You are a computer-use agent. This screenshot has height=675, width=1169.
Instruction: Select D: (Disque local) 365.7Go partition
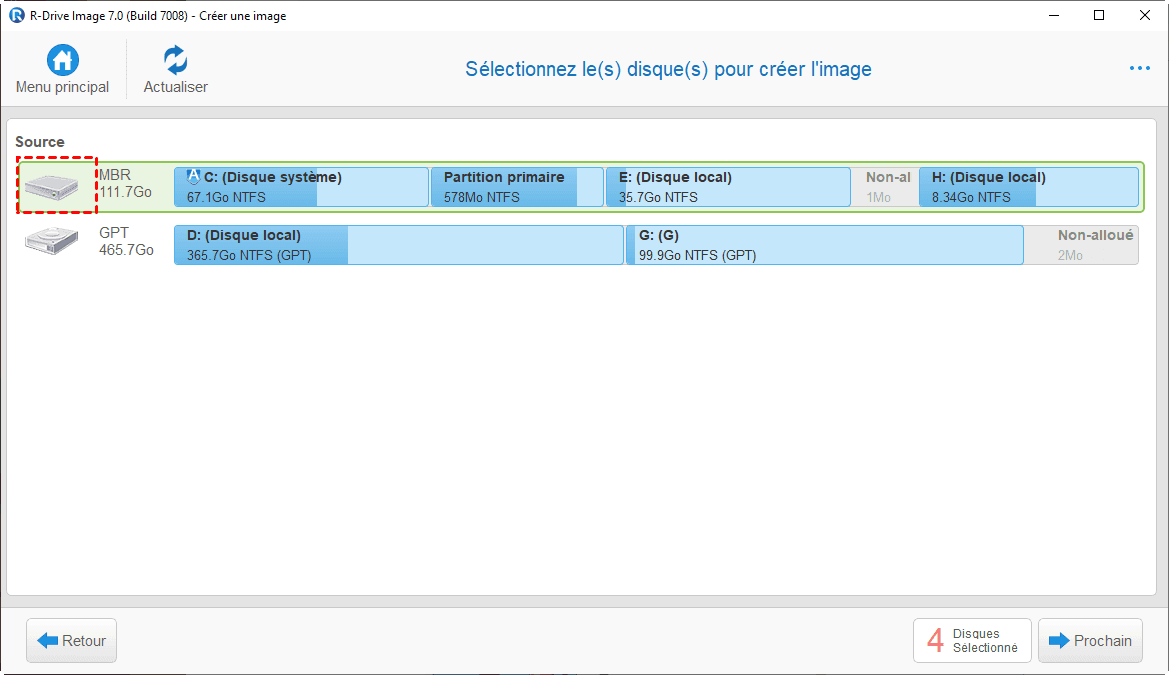399,245
